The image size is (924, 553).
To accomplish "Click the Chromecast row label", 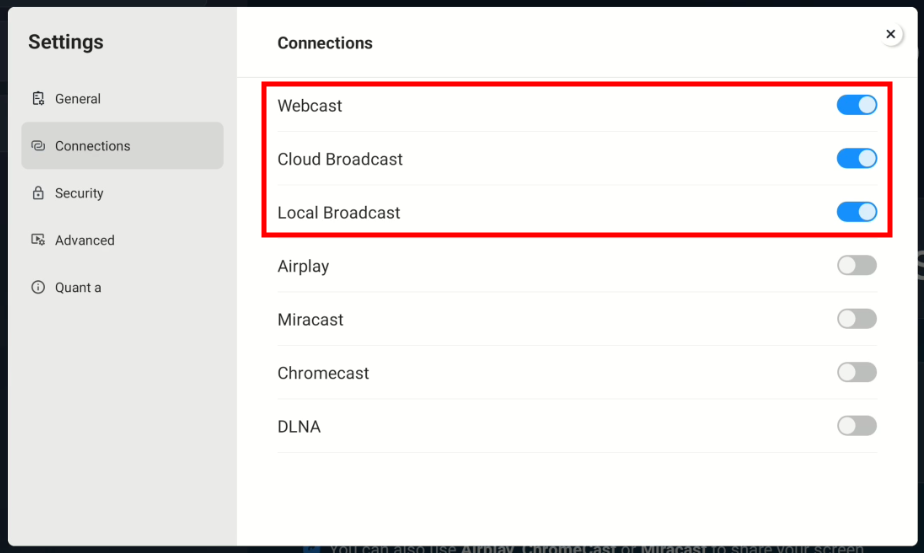I will pyautogui.click(x=323, y=373).
